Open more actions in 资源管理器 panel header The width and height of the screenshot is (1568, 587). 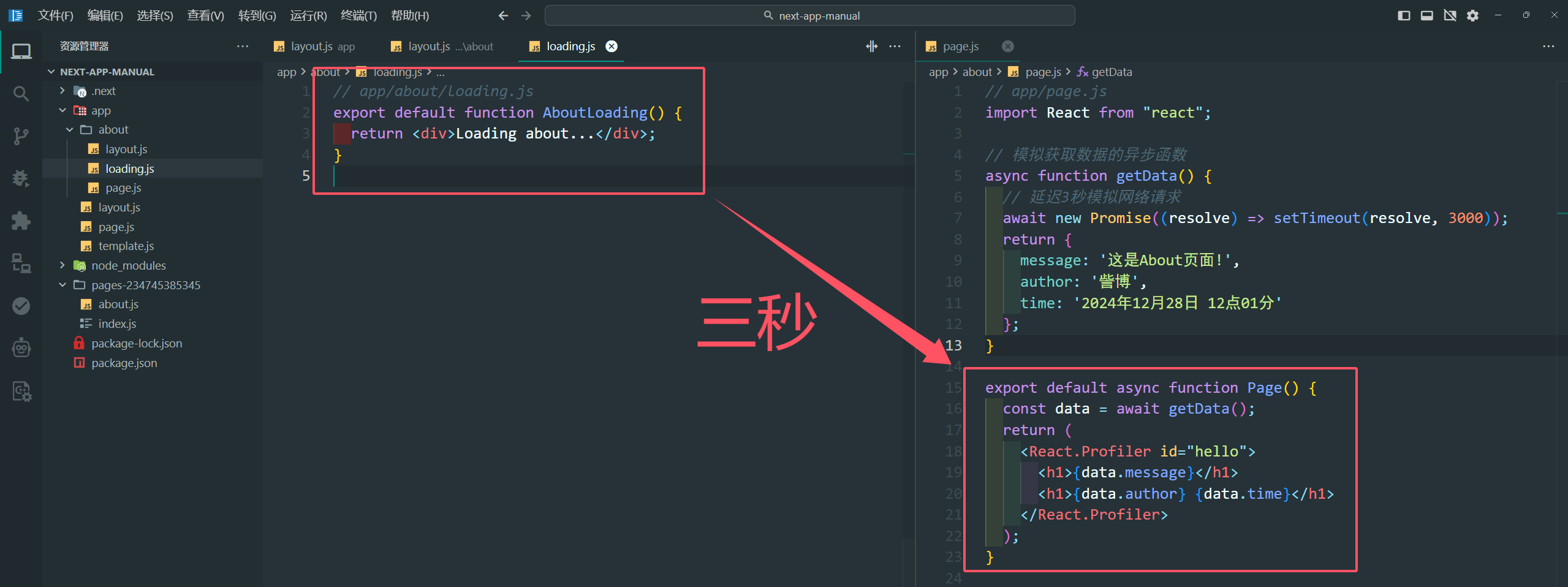(x=243, y=46)
